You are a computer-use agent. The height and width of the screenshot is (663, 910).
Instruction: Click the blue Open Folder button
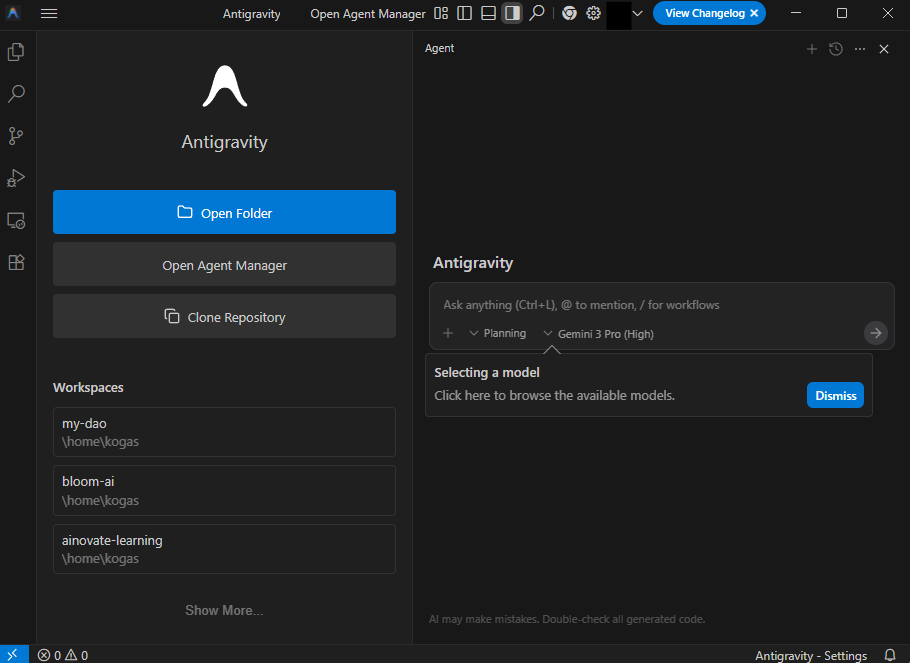(224, 212)
